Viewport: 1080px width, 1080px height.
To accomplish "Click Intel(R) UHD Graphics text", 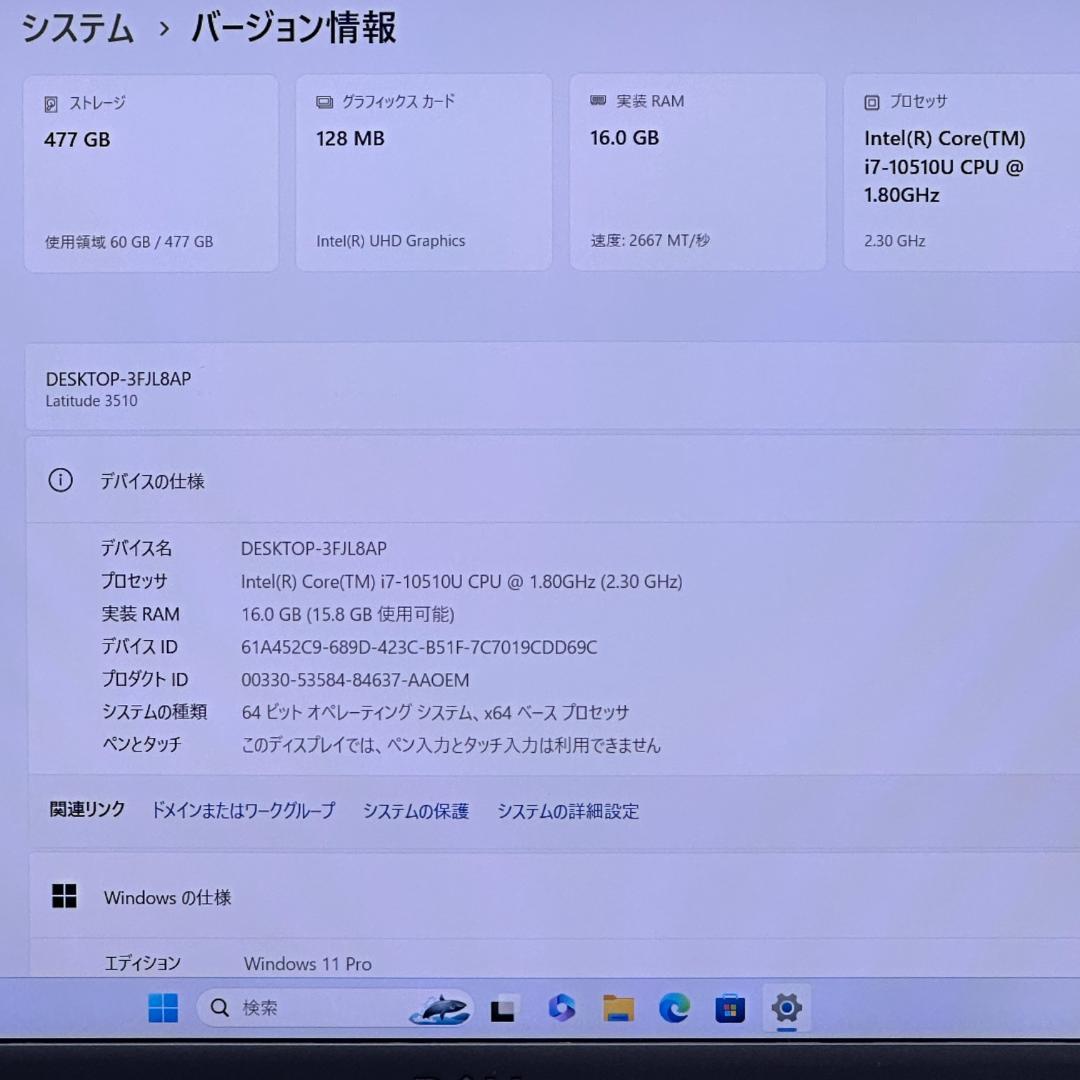I will (391, 240).
